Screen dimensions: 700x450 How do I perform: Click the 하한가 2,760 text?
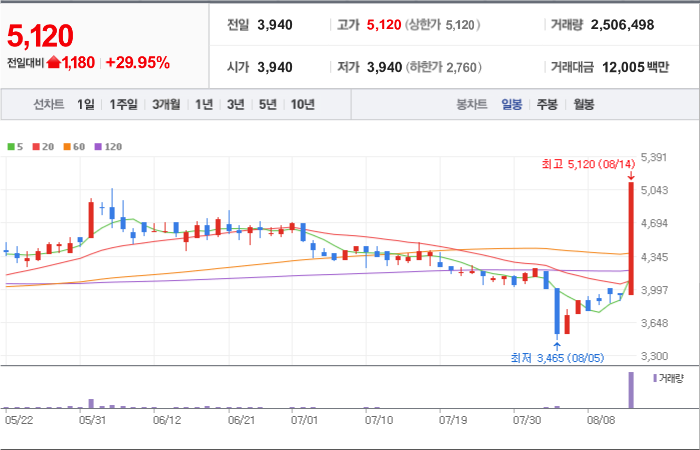click(444, 67)
